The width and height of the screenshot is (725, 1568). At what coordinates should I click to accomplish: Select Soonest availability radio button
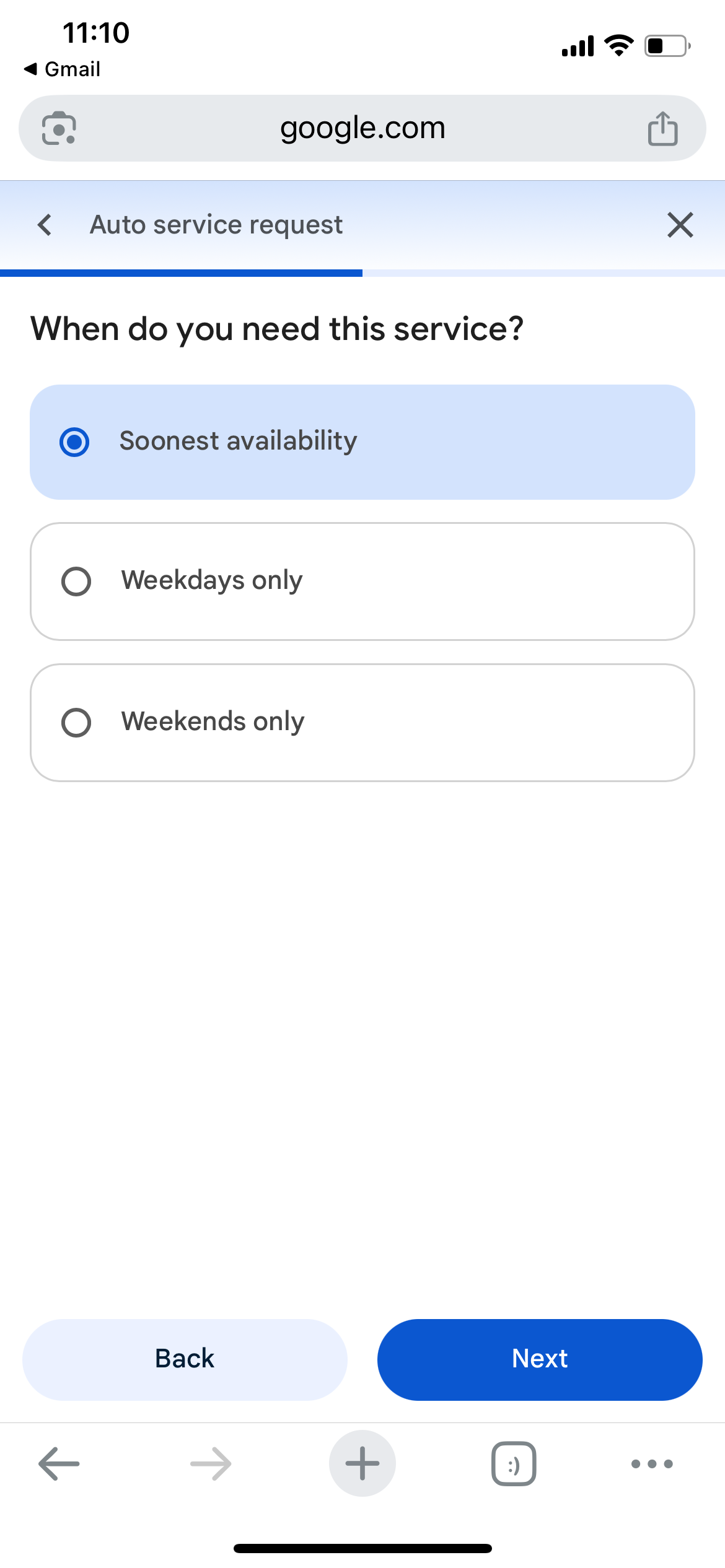pyautogui.click(x=74, y=442)
